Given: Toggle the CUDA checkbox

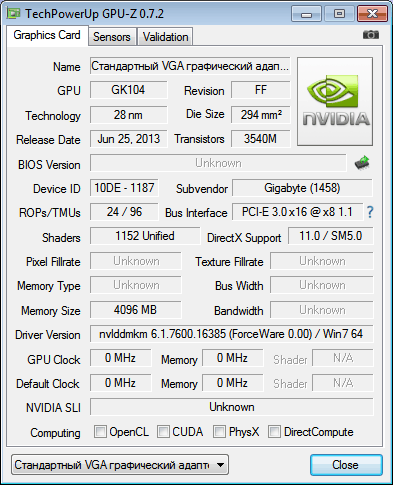Looking at the screenshot, I should (x=163, y=431).
